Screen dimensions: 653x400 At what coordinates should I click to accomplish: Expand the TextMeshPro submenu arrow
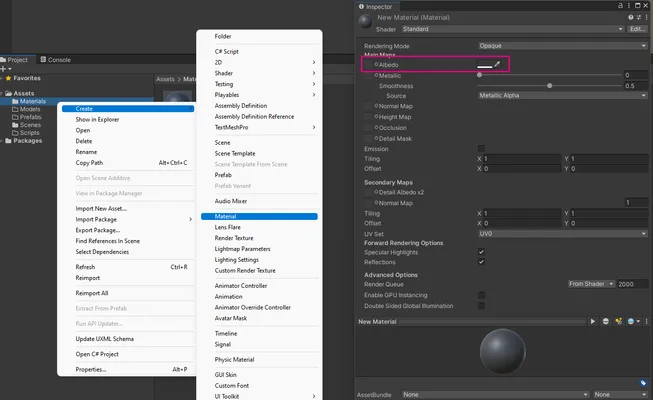[x=314, y=127]
